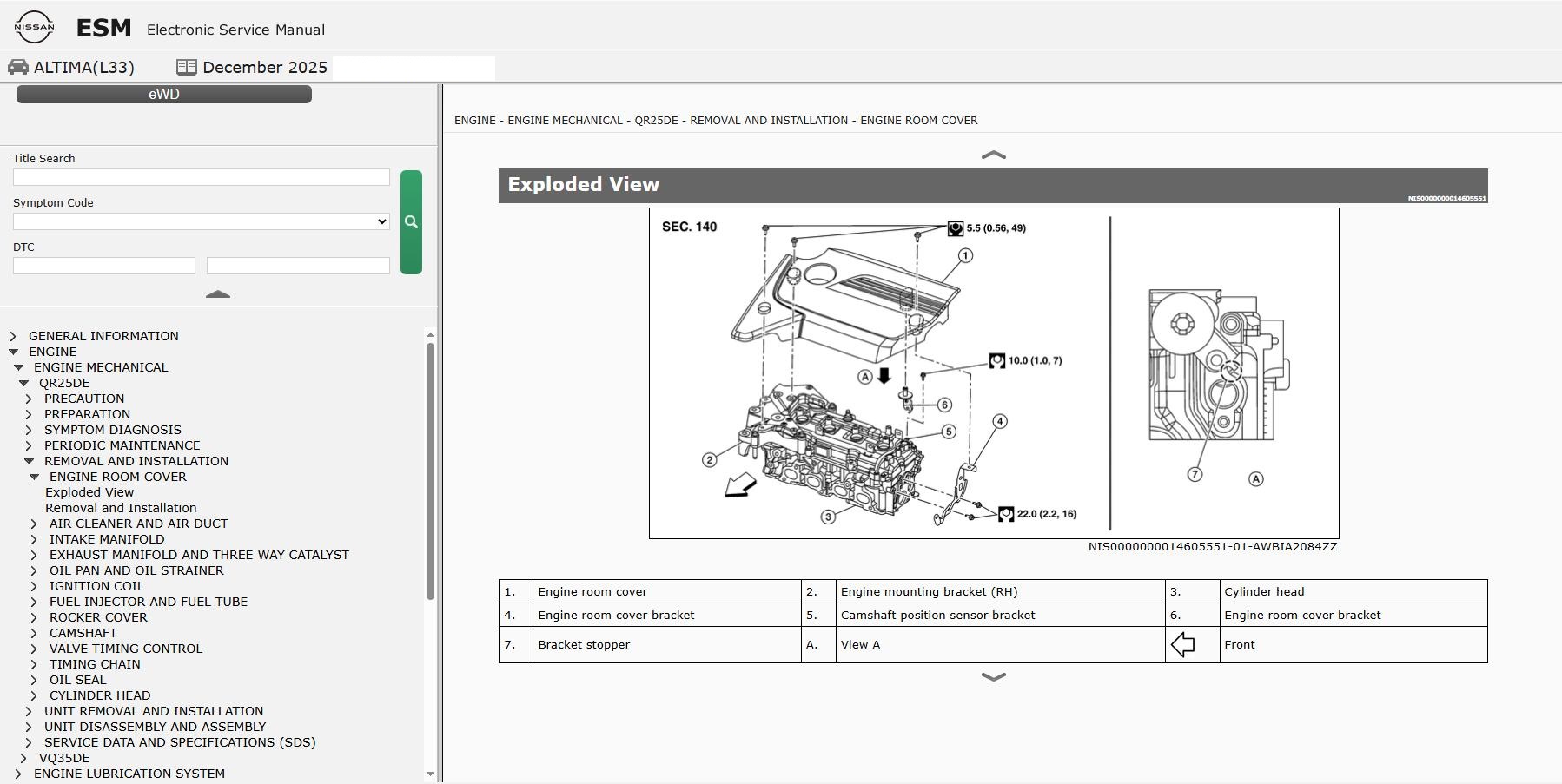Select INTAKE MANIFOLD in tree
Image resolution: width=1562 pixels, height=784 pixels.
tap(107, 539)
